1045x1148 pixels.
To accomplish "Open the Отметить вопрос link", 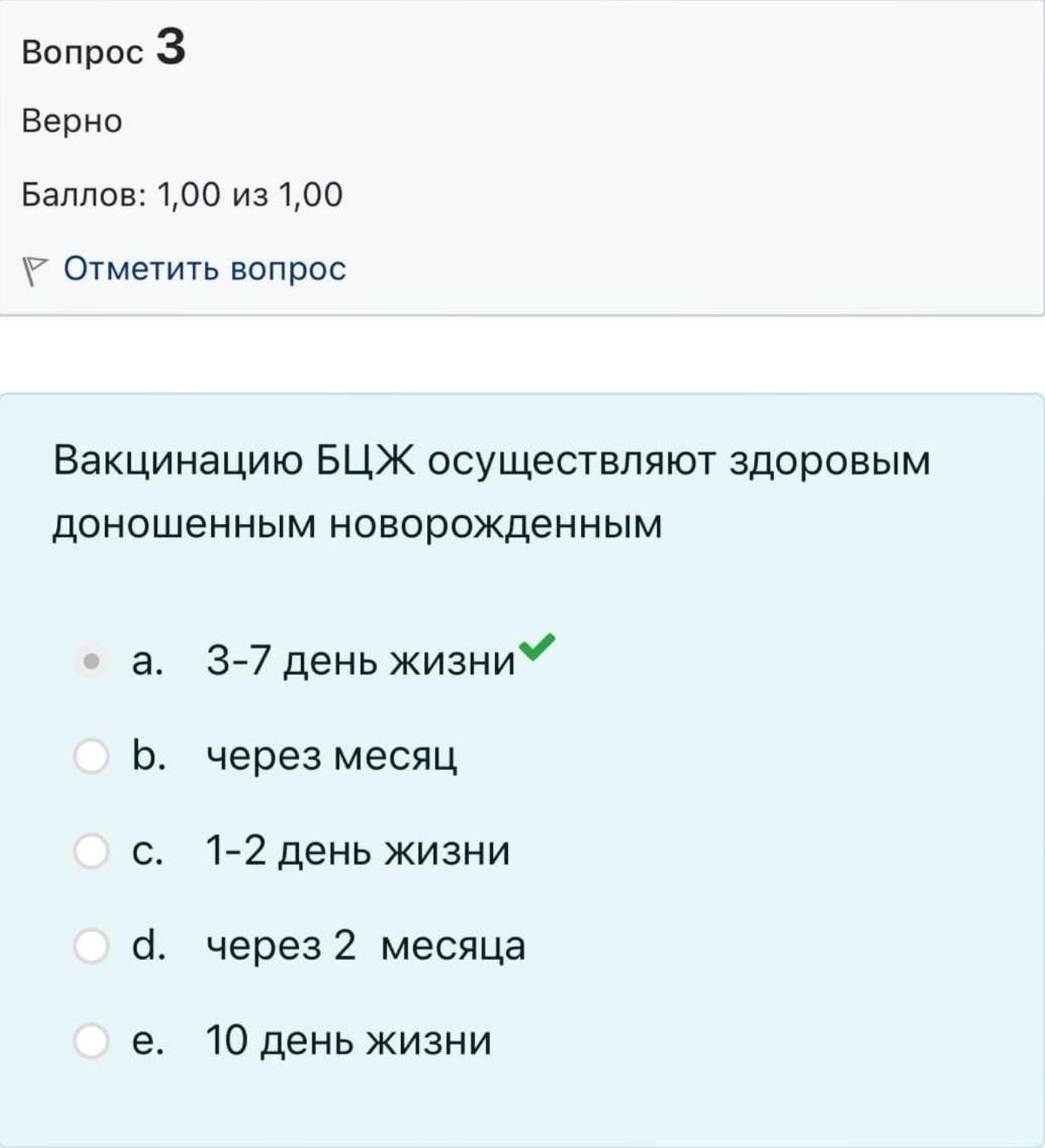I will click(205, 269).
